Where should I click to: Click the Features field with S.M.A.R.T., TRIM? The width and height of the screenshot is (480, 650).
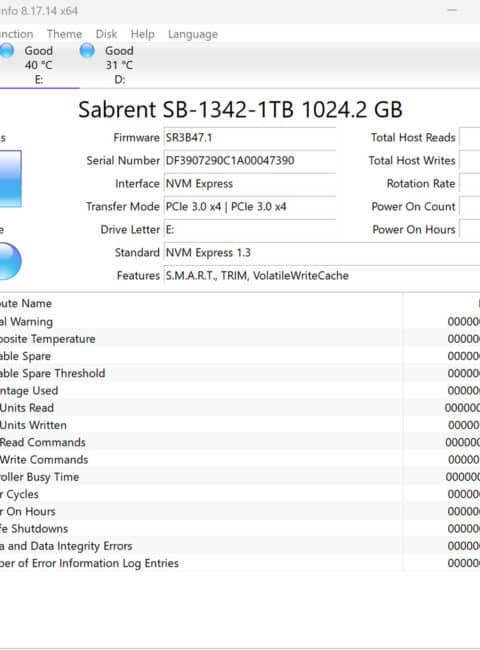coord(322,276)
